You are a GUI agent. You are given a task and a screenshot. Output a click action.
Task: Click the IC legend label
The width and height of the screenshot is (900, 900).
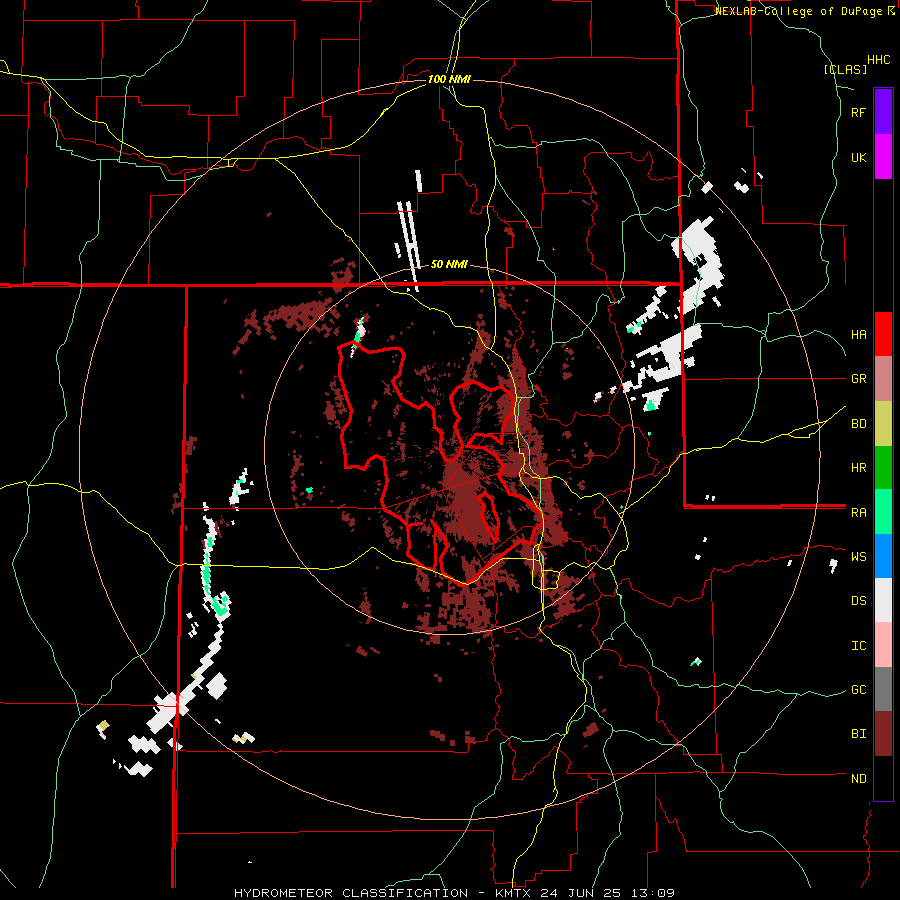pos(858,646)
